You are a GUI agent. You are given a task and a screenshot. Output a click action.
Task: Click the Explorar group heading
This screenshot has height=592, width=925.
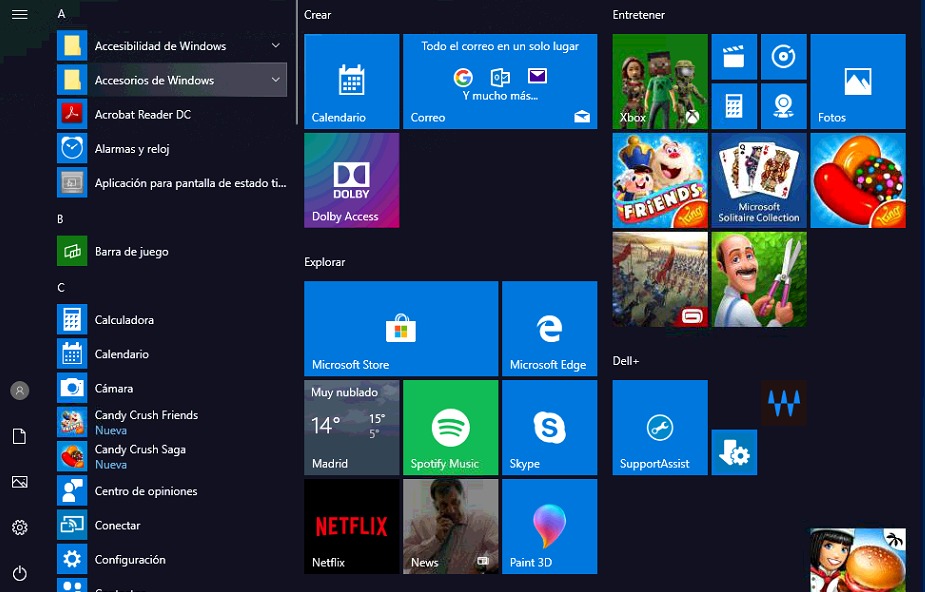(324, 262)
